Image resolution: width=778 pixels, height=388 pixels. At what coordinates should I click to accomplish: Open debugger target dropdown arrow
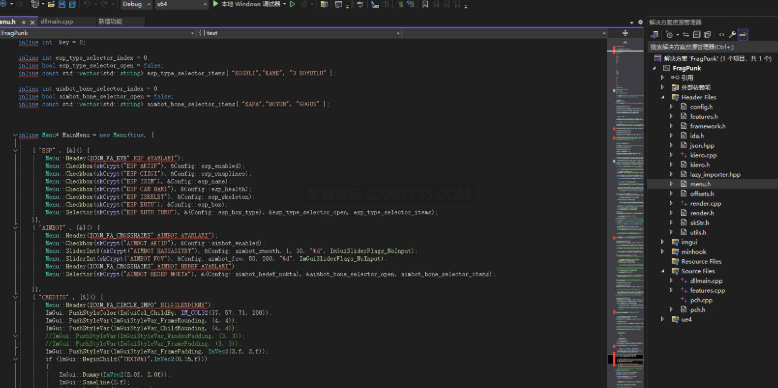point(284,4)
